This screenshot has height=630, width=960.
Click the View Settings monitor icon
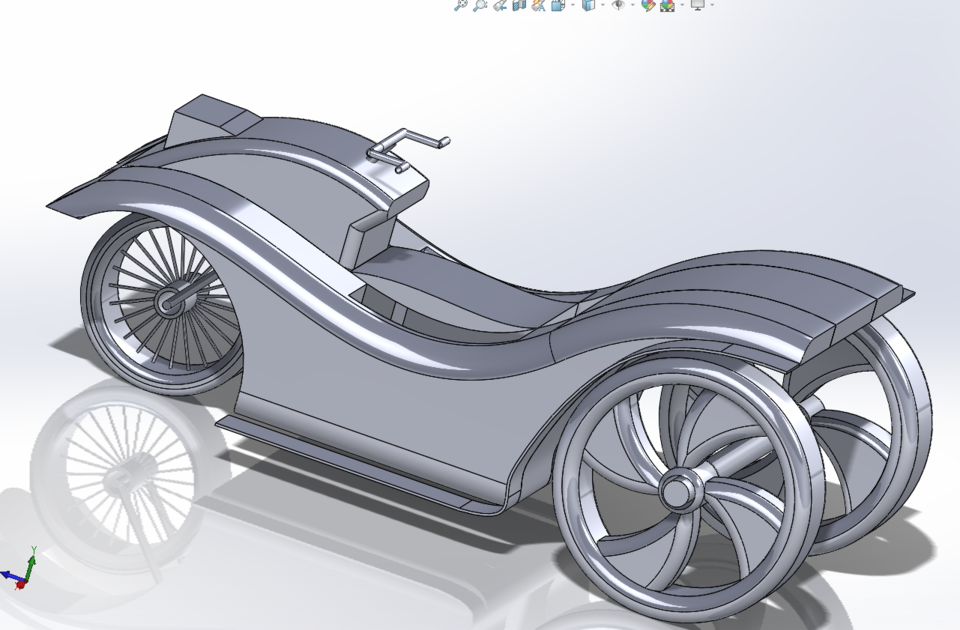(x=698, y=8)
